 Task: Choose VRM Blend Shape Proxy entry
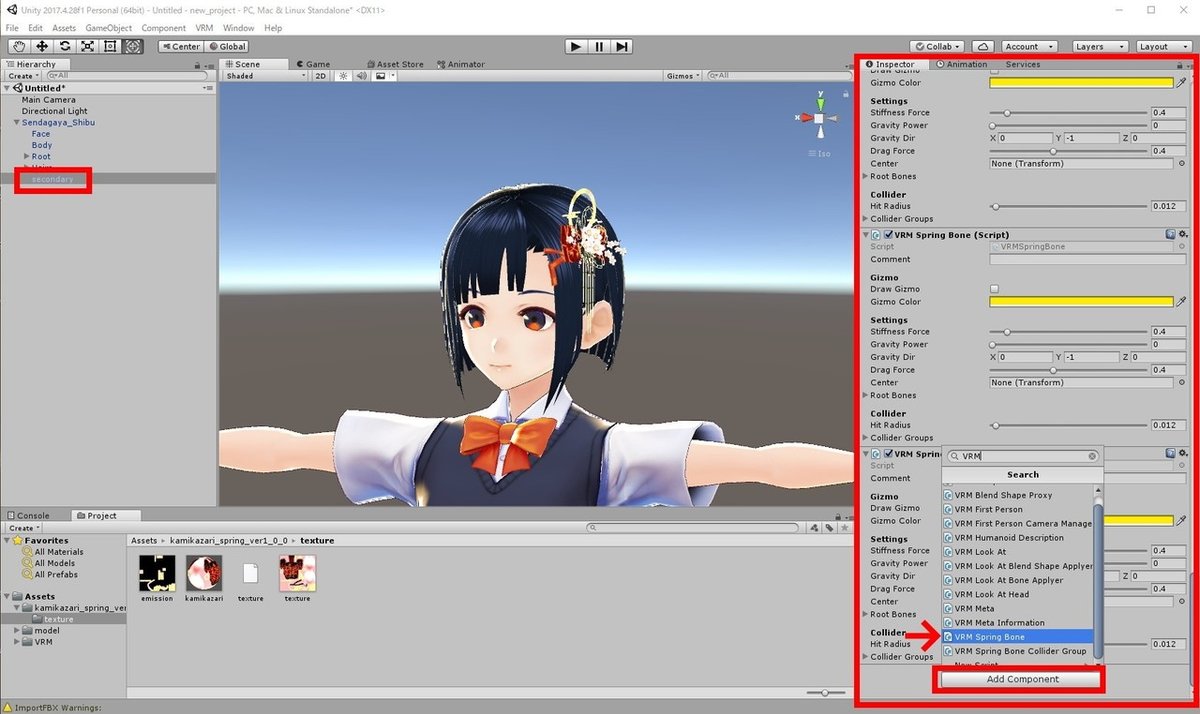click(1019, 495)
